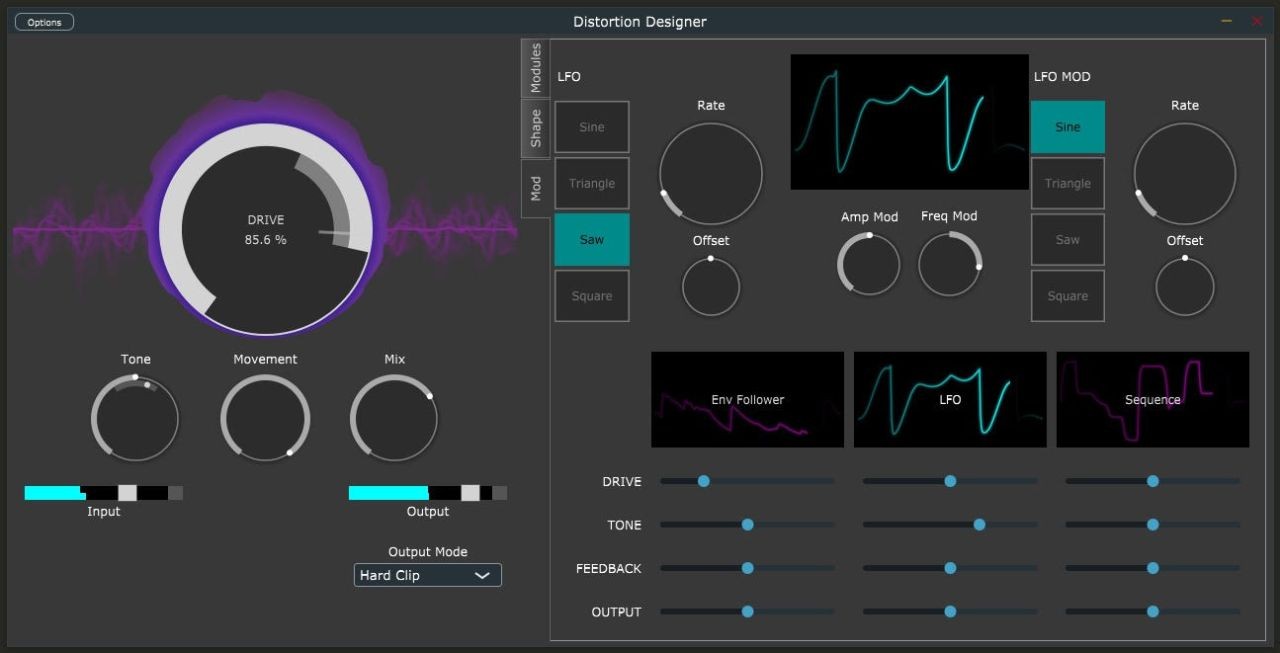The width and height of the screenshot is (1280, 653).
Task: Click the Input level meter
Action: pyautogui.click(x=103, y=493)
